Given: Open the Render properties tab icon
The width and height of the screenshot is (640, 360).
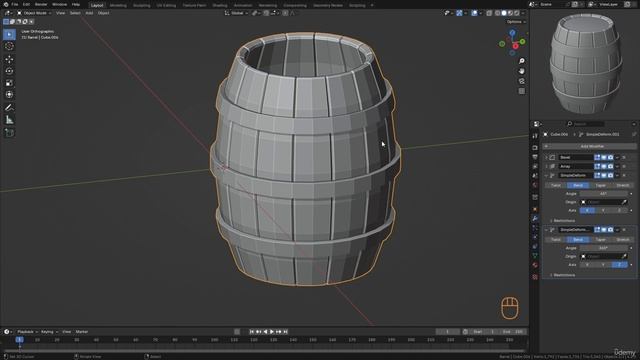Looking at the screenshot, I should click(535, 147).
